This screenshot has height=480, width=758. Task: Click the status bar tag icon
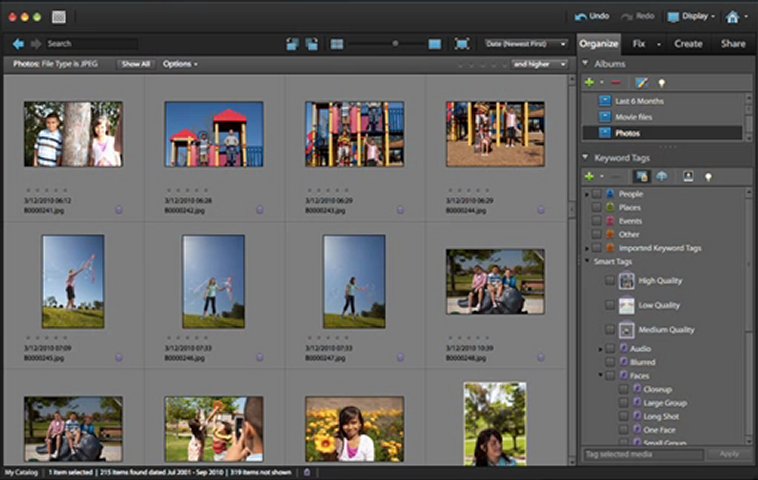306,472
